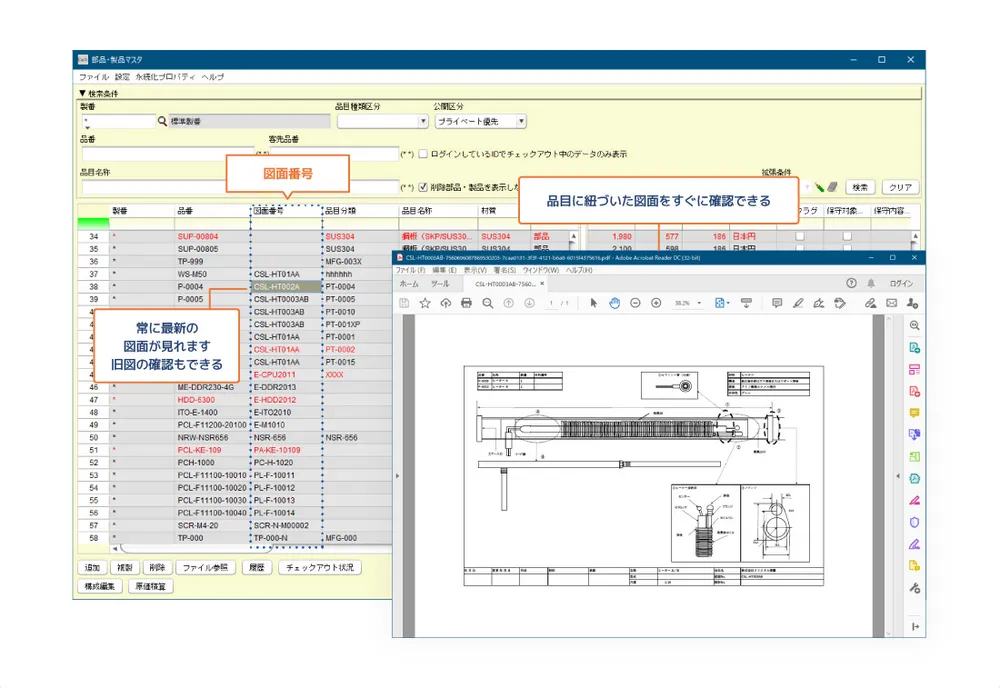Select the arrow selection tool in Acrobat
The image size is (1000, 688).
(594, 304)
